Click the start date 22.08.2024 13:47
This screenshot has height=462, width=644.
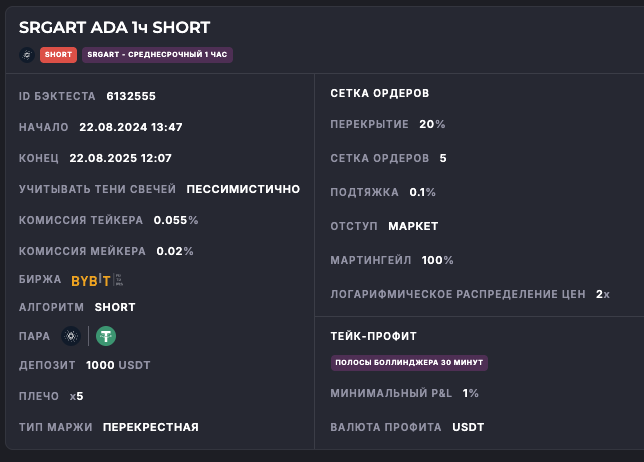point(130,127)
